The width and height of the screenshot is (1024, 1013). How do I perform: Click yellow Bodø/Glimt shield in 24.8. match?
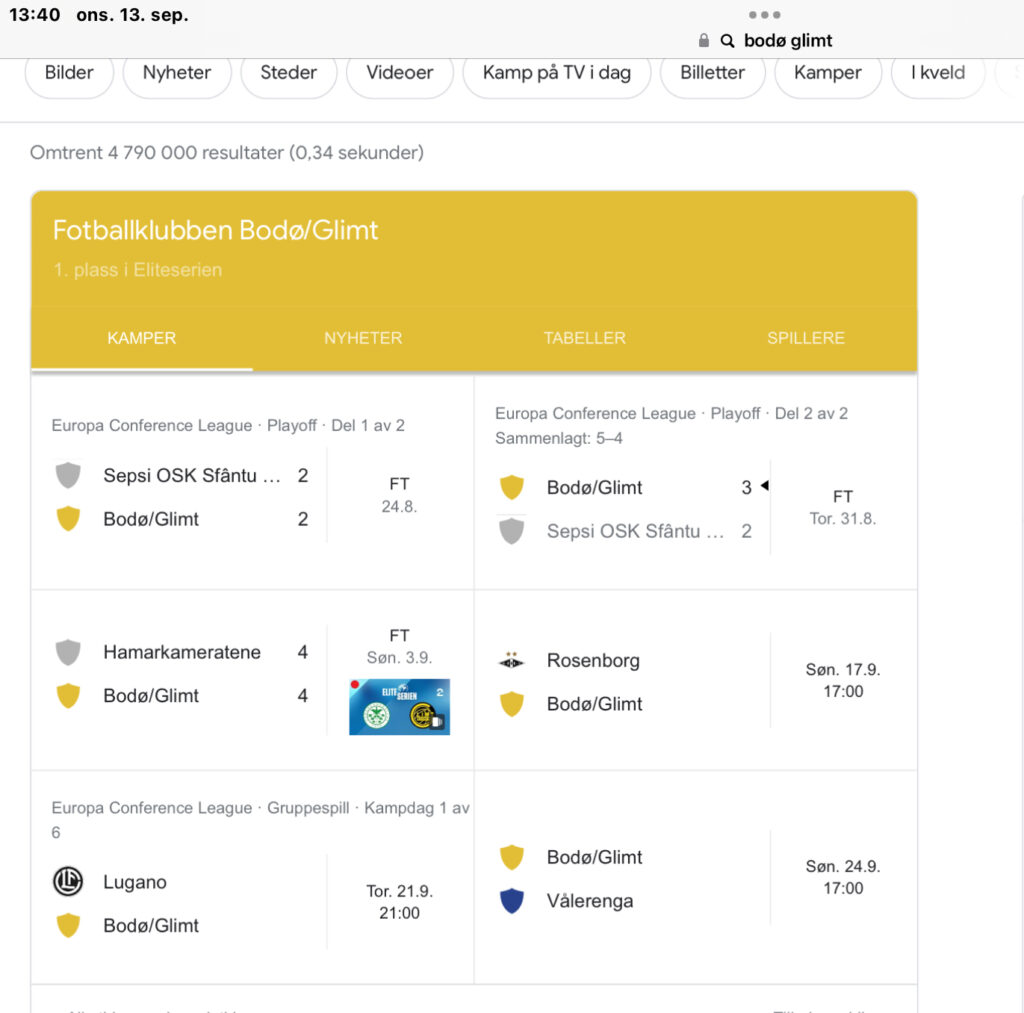coord(68,519)
